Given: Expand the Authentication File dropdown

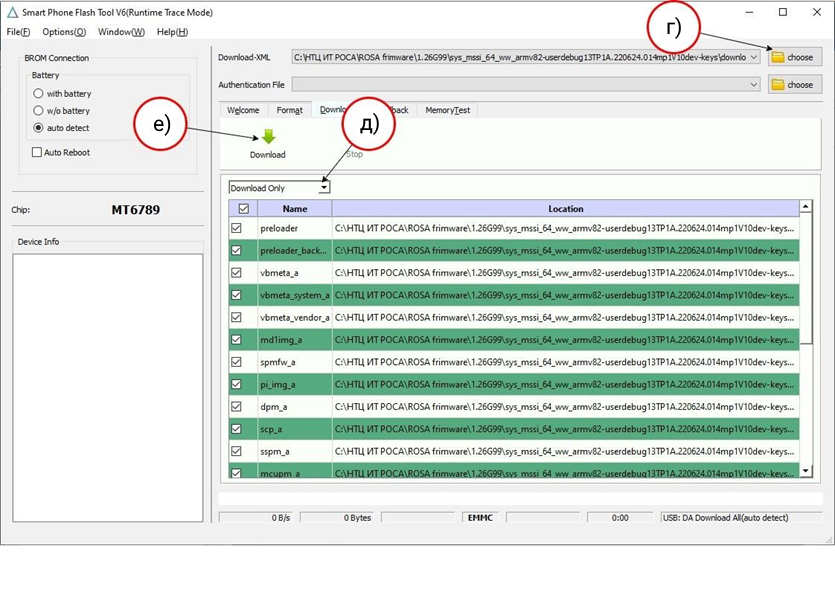Looking at the screenshot, I should click(x=753, y=85).
